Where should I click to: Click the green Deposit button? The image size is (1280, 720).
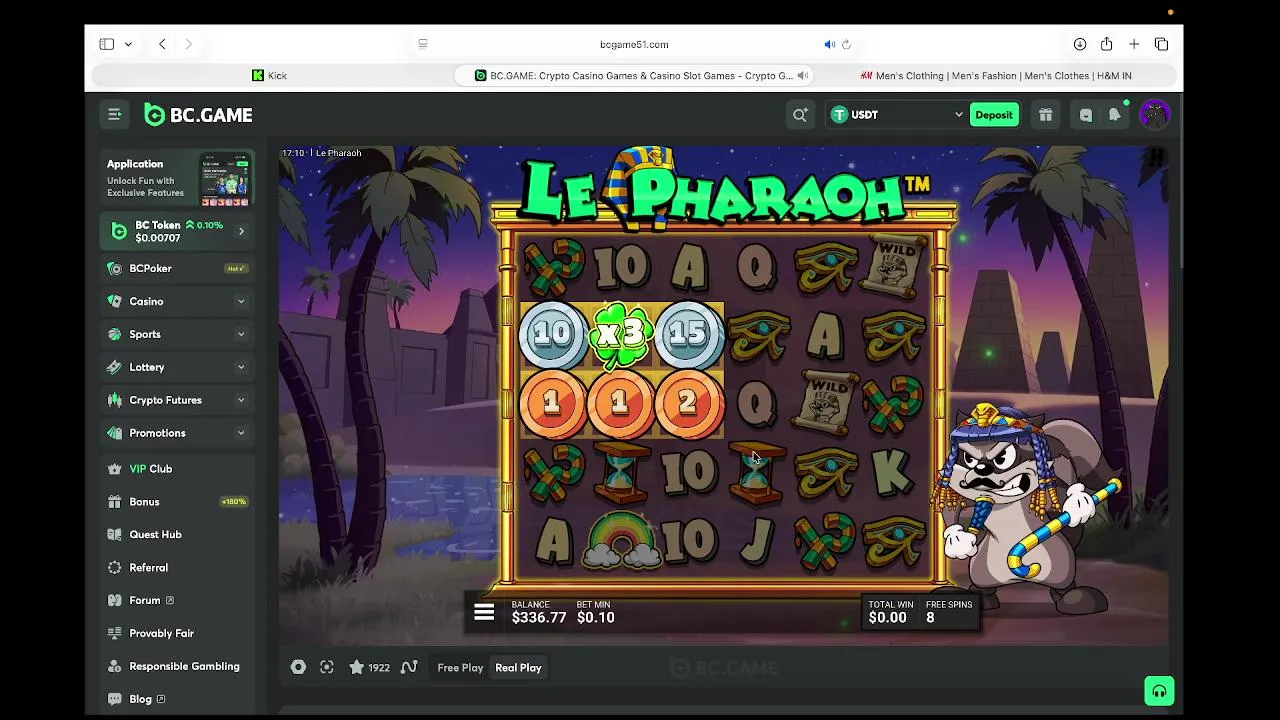pos(994,115)
